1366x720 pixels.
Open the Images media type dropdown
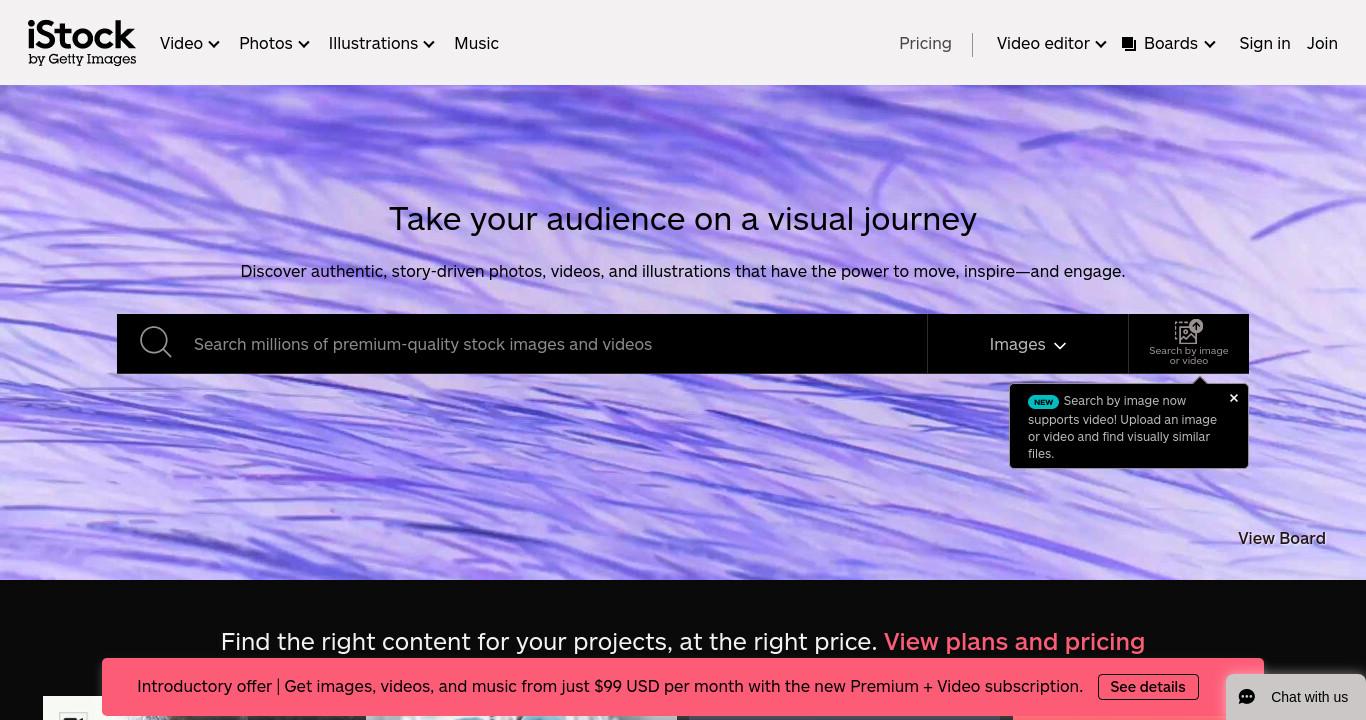click(x=1028, y=344)
